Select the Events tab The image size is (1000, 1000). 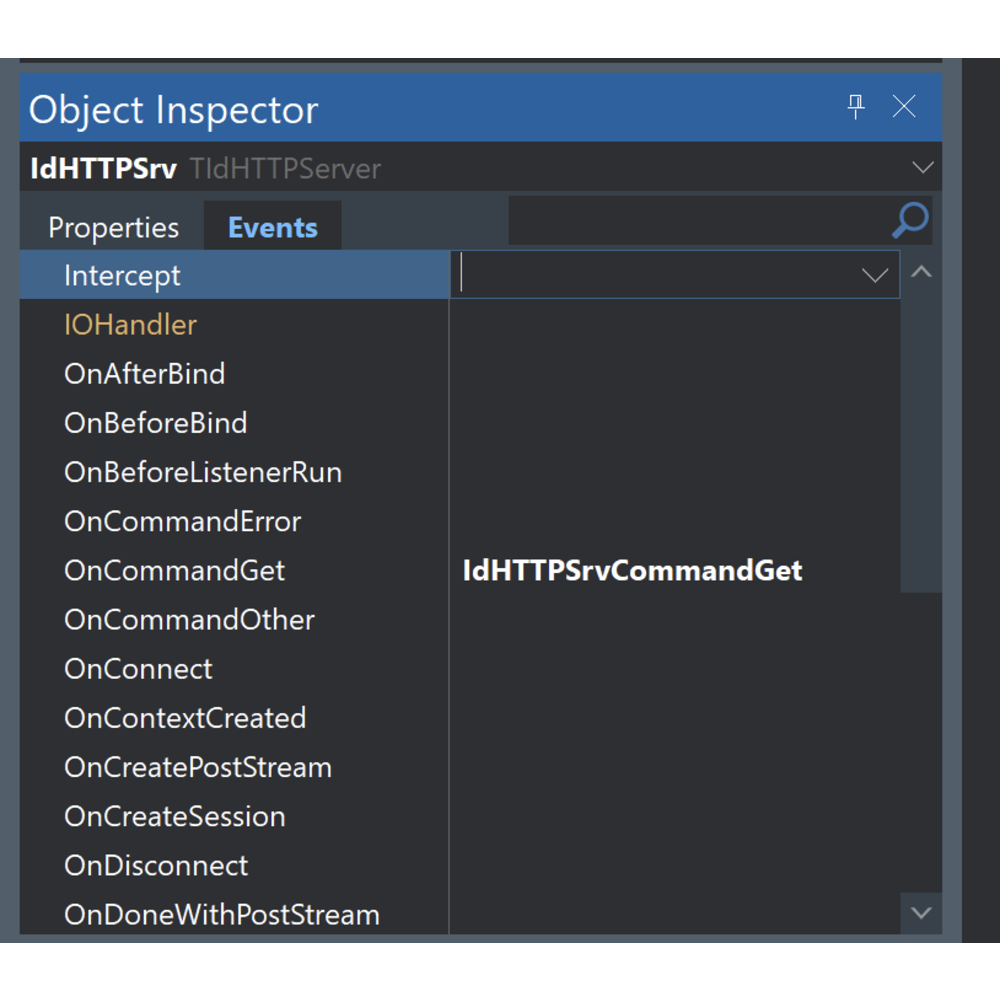272,228
